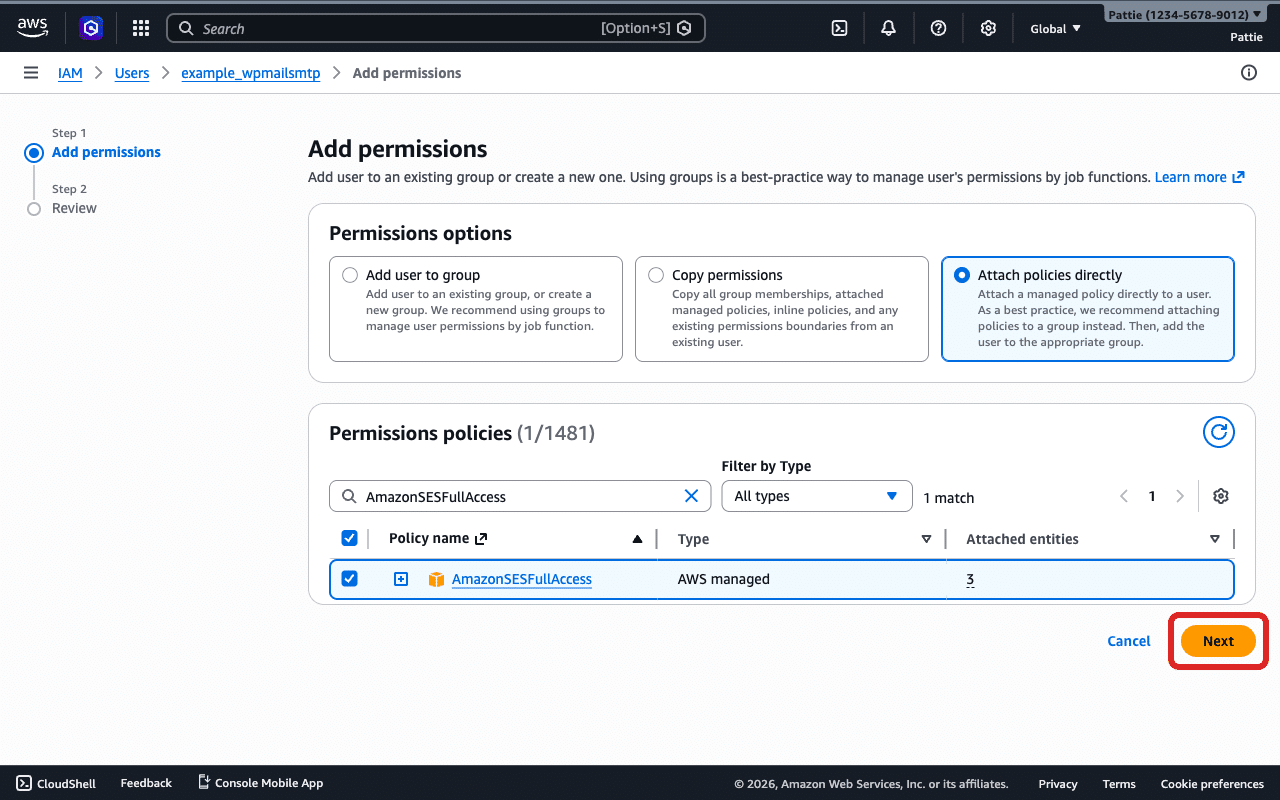Sort by Policy name column arrow
1280x800 pixels.
(637, 539)
